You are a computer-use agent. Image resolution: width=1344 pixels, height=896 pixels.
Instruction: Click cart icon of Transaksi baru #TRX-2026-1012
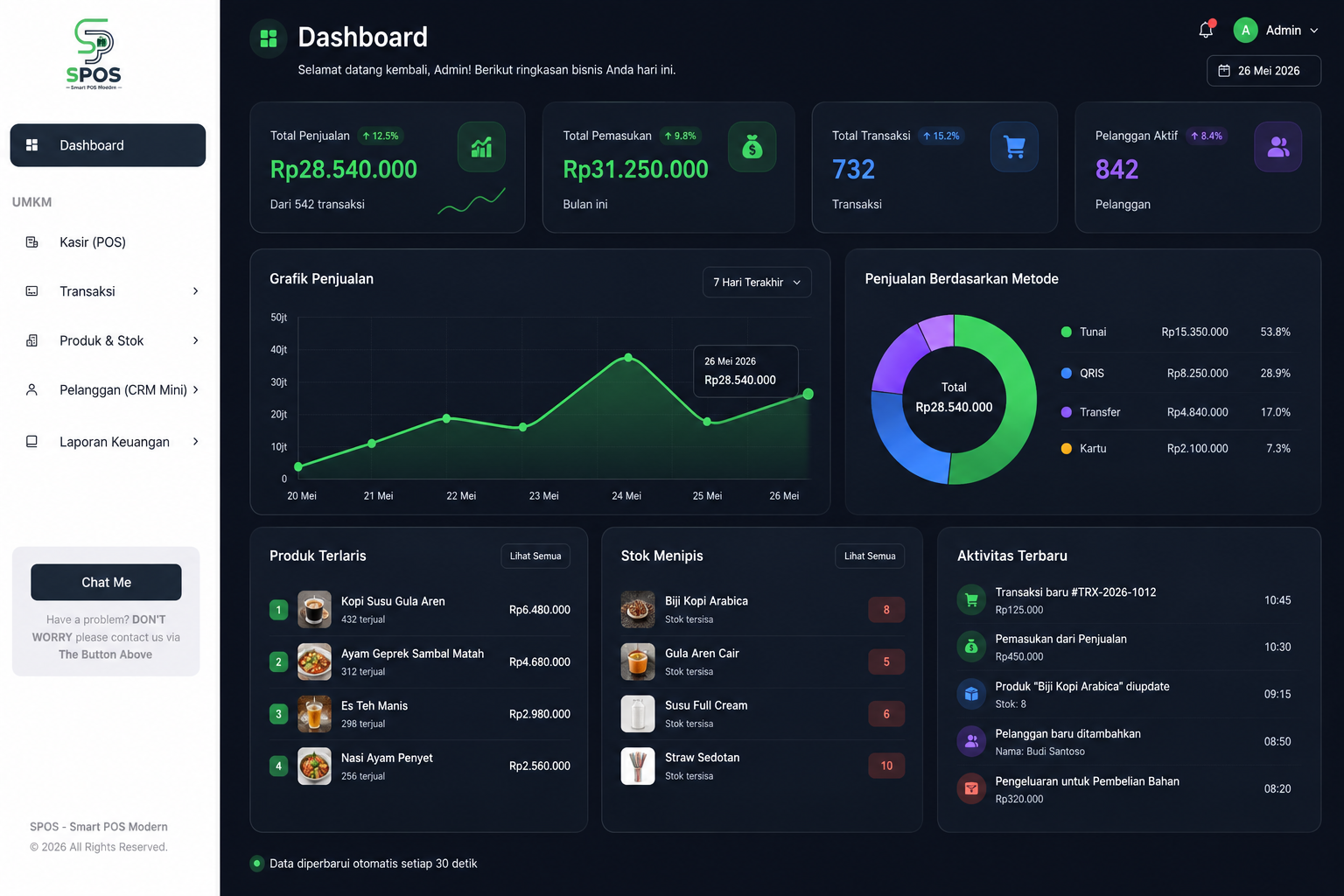coord(971,599)
